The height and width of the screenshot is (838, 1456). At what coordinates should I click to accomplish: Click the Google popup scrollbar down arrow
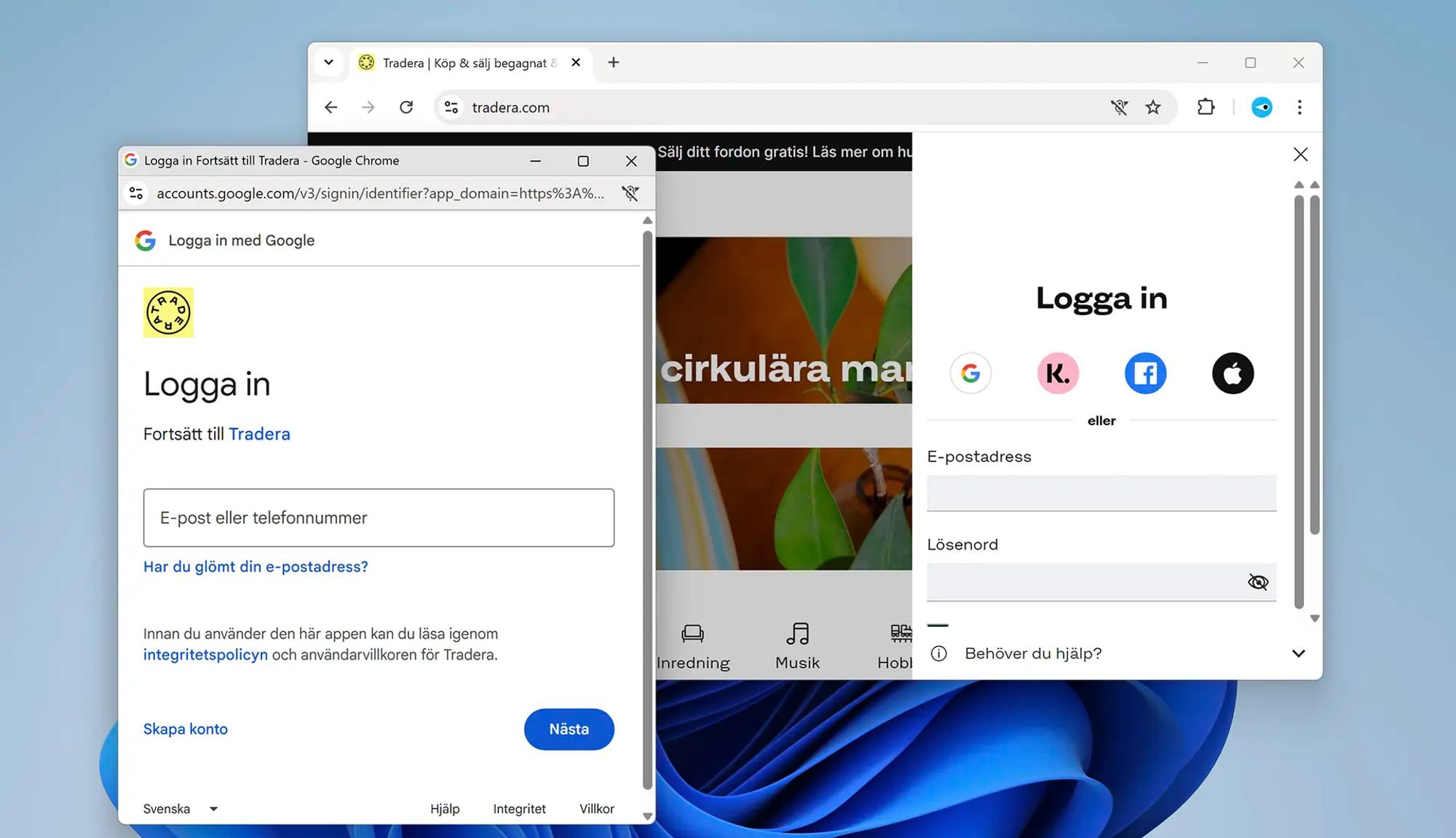[647, 816]
